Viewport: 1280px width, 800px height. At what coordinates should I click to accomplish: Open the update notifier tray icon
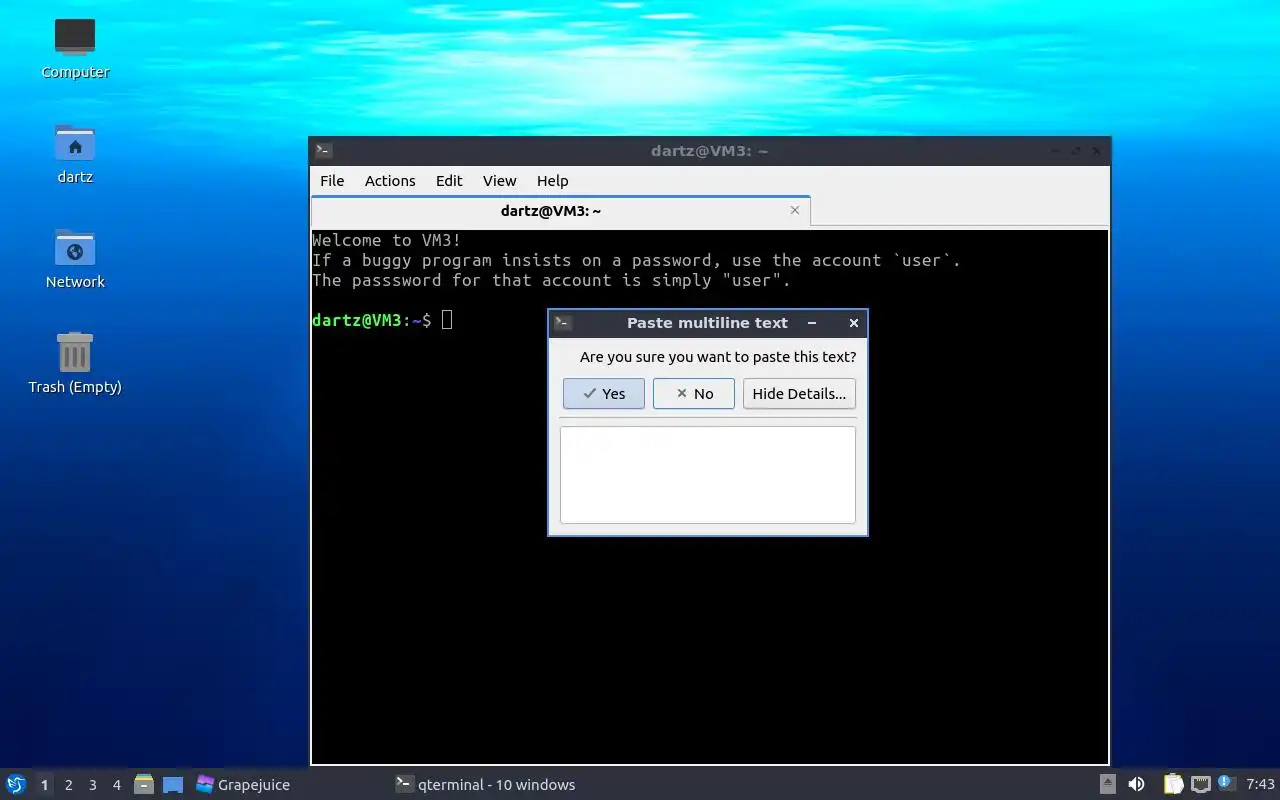coord(1227,784)
